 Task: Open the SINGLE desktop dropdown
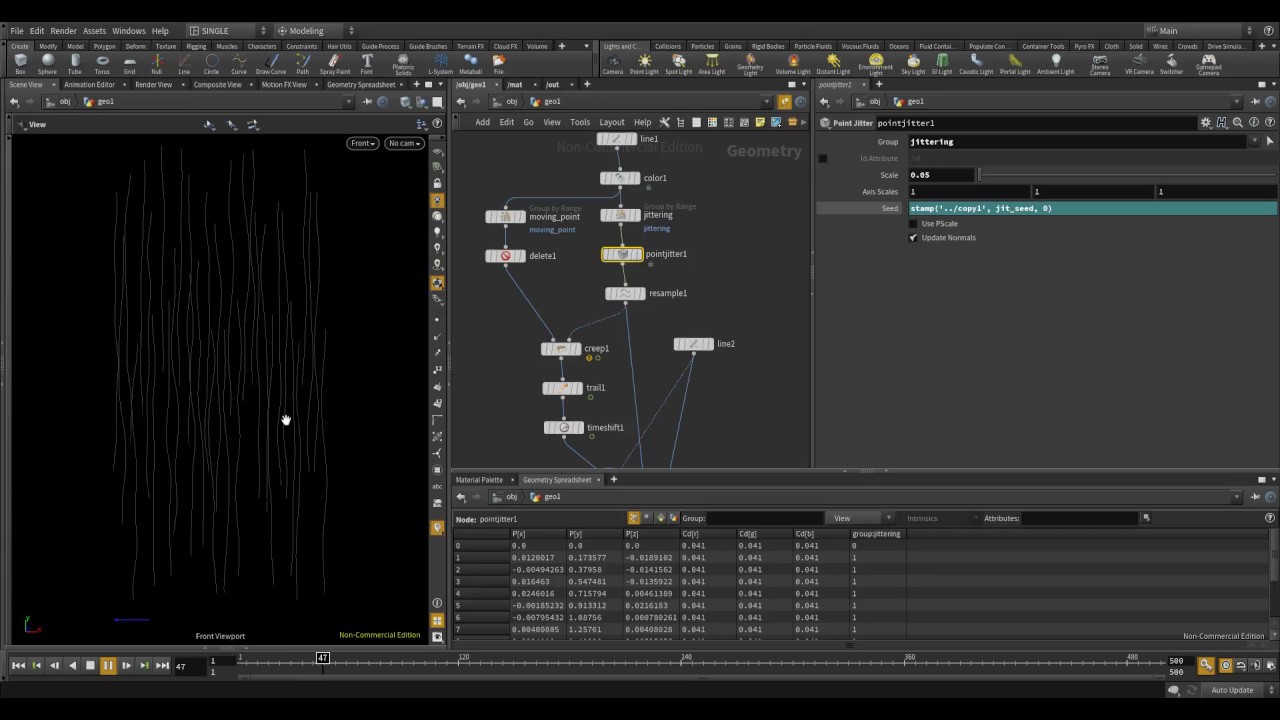tap(228, 31)
